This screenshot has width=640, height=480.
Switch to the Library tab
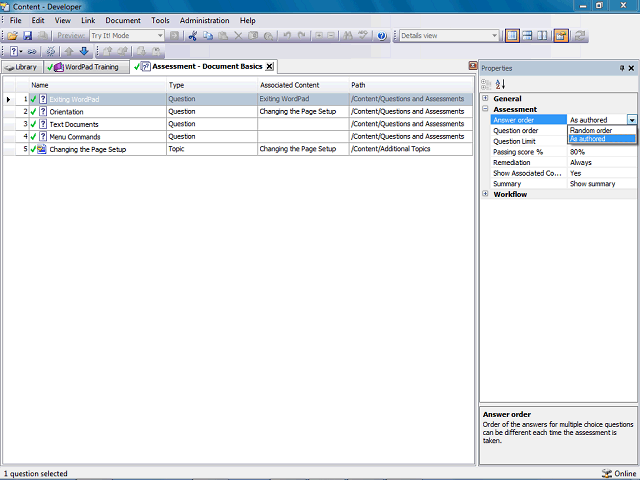pyautogui.click(x=22, y=67)
